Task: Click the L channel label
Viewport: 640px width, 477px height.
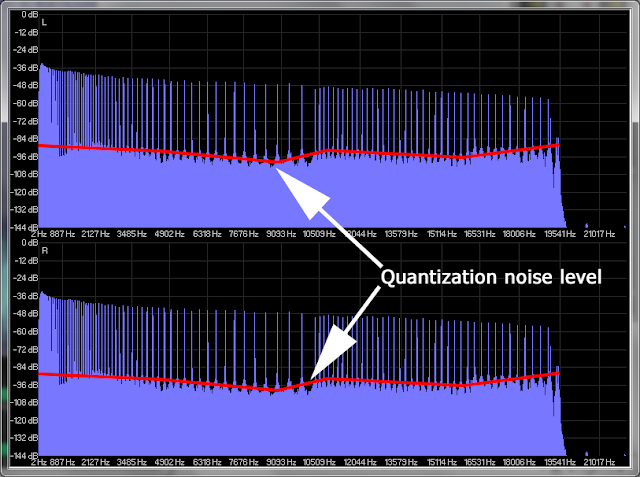Action: click(44, 22)
